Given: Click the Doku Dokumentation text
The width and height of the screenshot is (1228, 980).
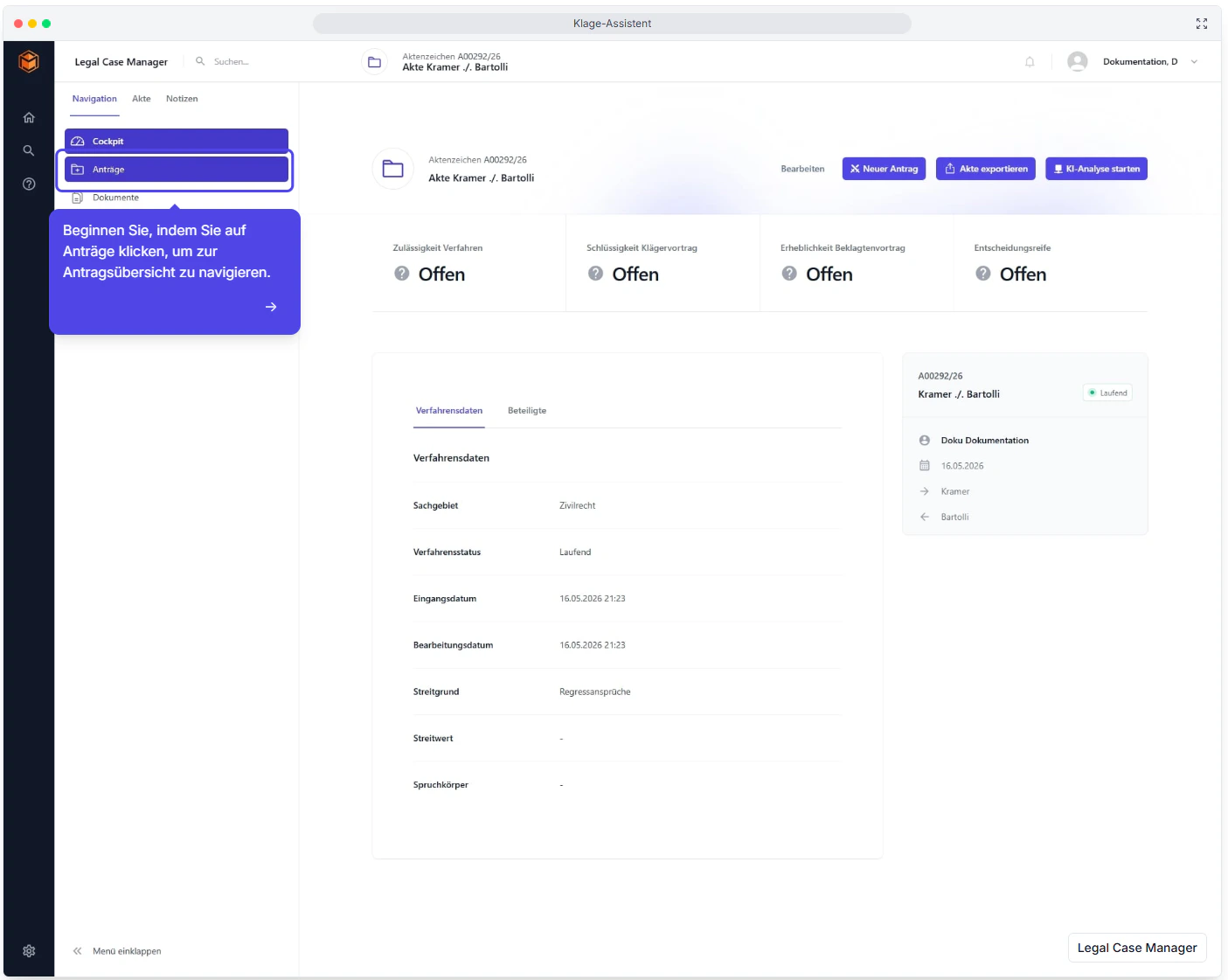Looking at the screenshot, I should (985, 441).
